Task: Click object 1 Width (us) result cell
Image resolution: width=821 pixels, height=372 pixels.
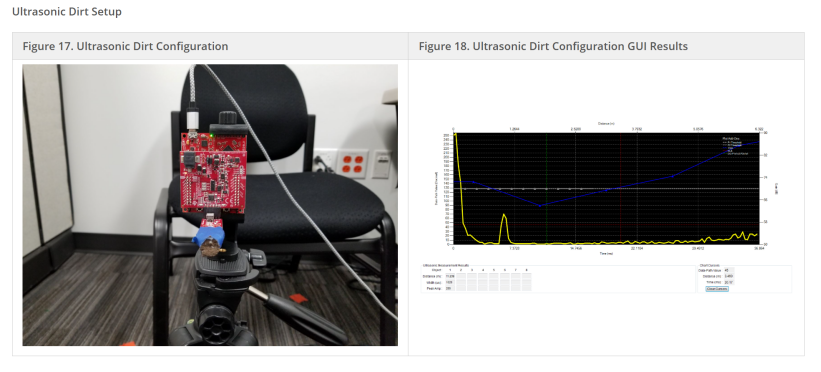Action: click(x=450, y=282)
